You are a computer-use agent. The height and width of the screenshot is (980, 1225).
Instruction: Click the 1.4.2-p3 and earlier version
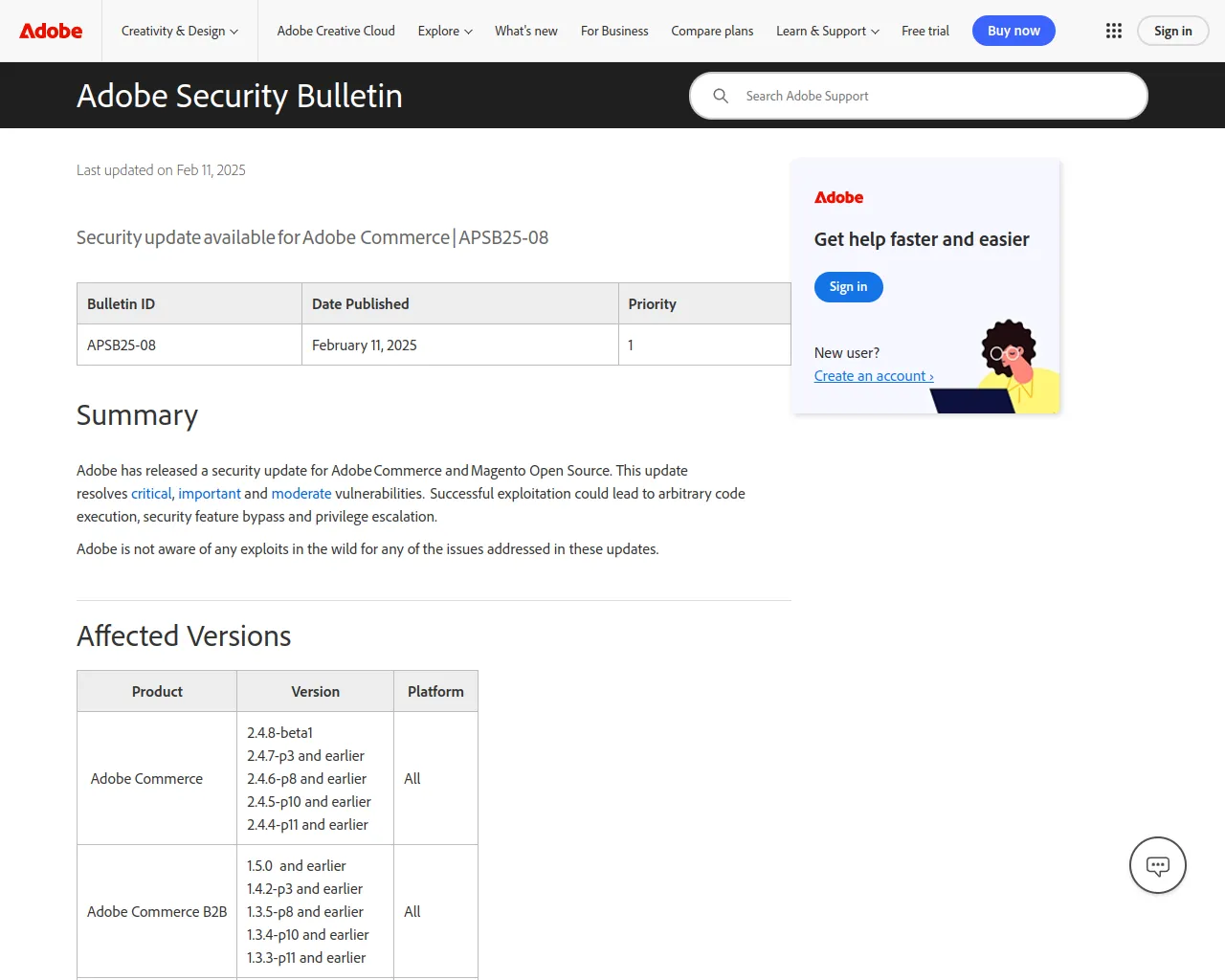[x=304, y=889]
